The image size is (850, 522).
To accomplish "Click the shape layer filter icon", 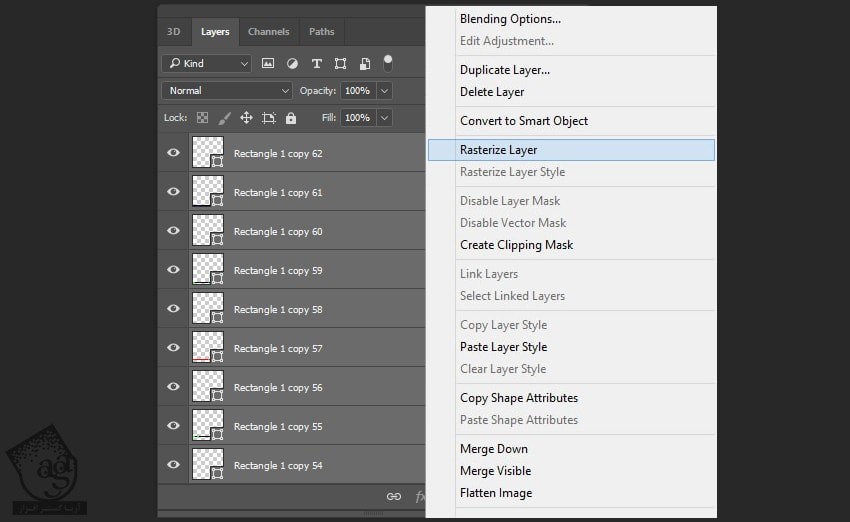I will (x=341, y=63).
